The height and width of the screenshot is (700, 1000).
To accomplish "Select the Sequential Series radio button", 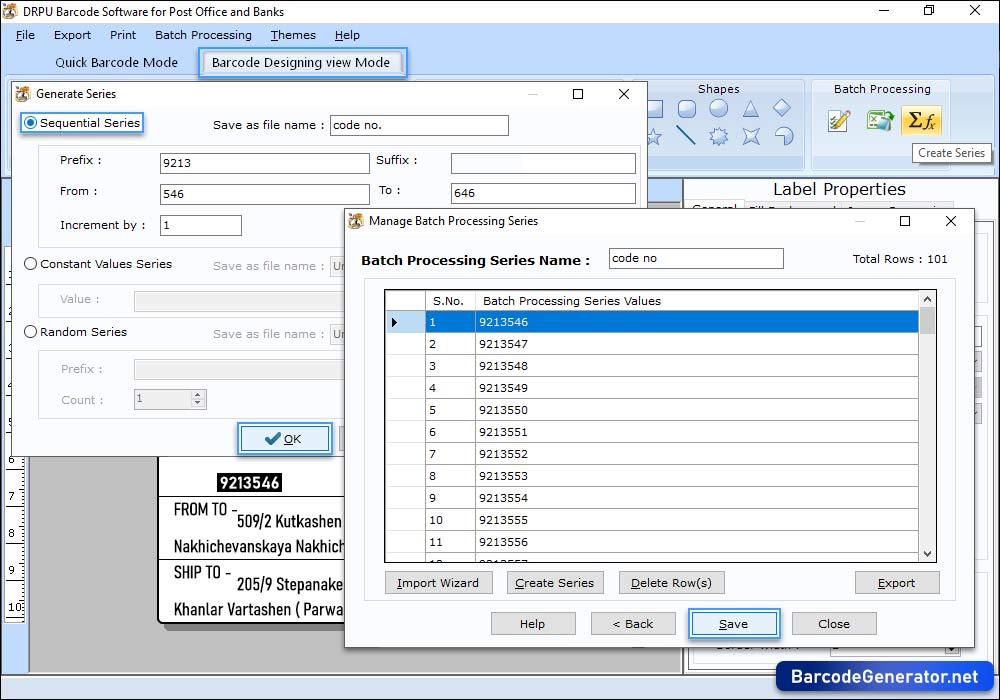I will pos(30,122).
